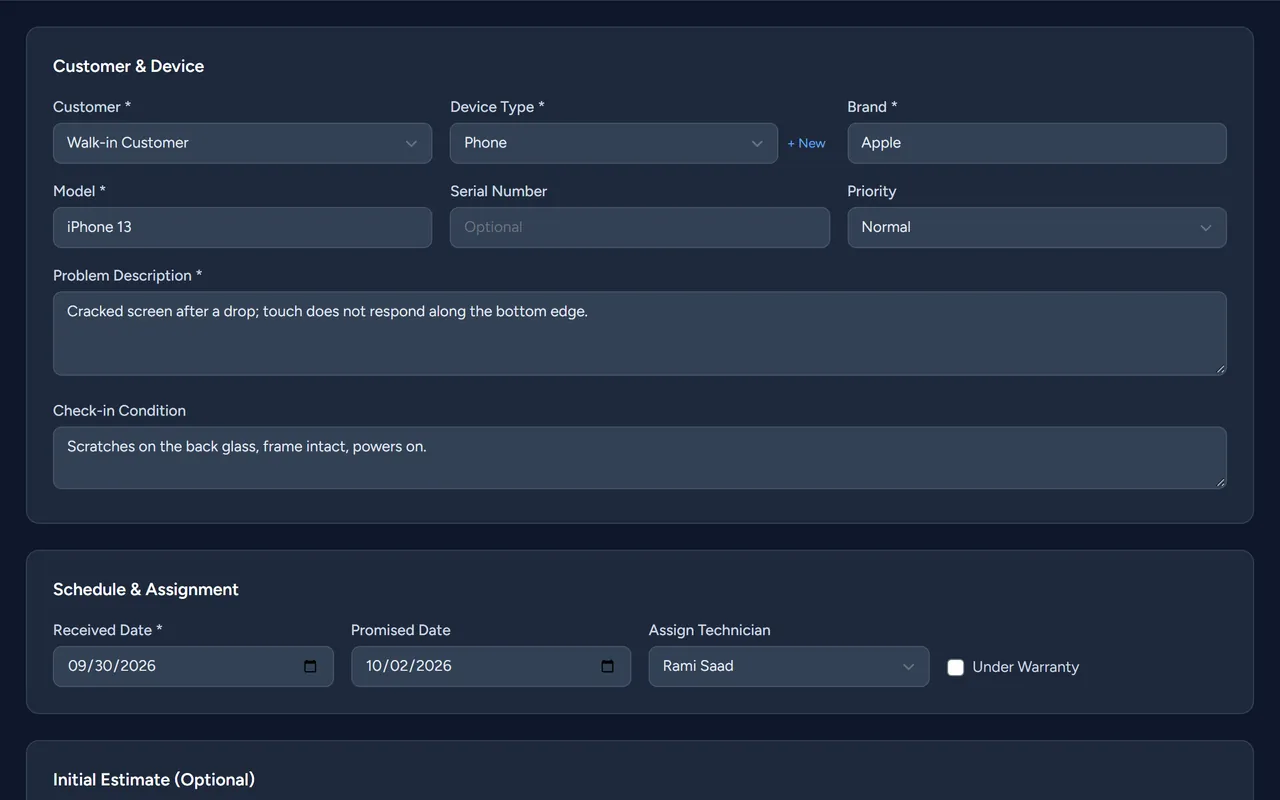Screen dimensions: 1280x800
Task: Expand the Phone device type dropdown
Action: point(614,143)
